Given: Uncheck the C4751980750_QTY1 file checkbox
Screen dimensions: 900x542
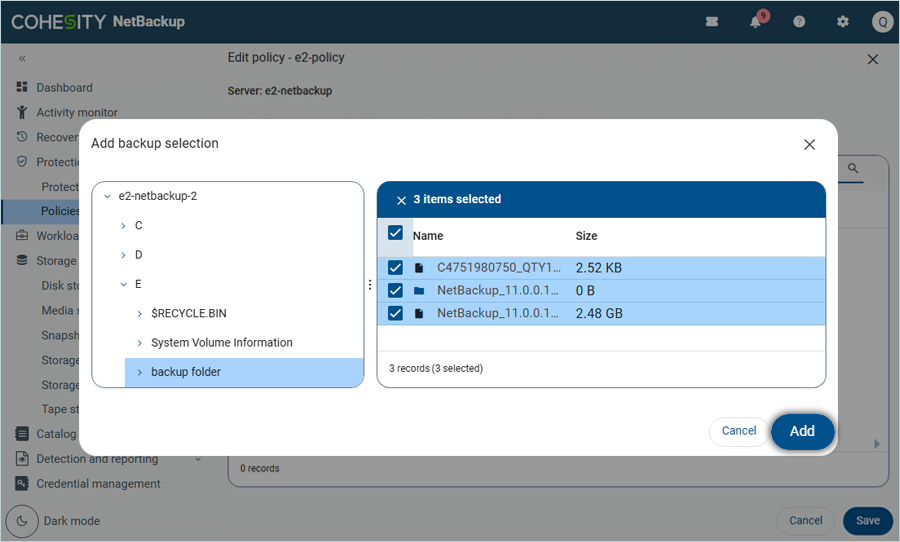Looking at the screenshot, I should (395, 268).
